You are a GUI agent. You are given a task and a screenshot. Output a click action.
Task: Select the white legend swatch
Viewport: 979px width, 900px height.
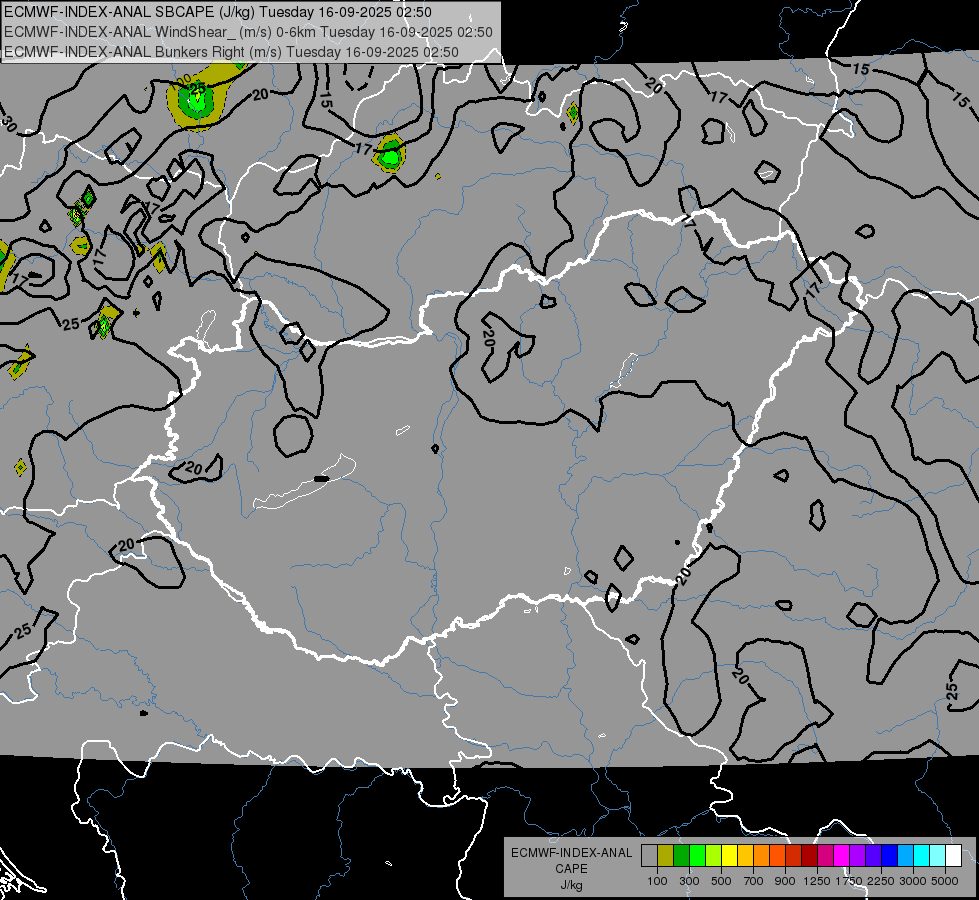pos(953,856)
